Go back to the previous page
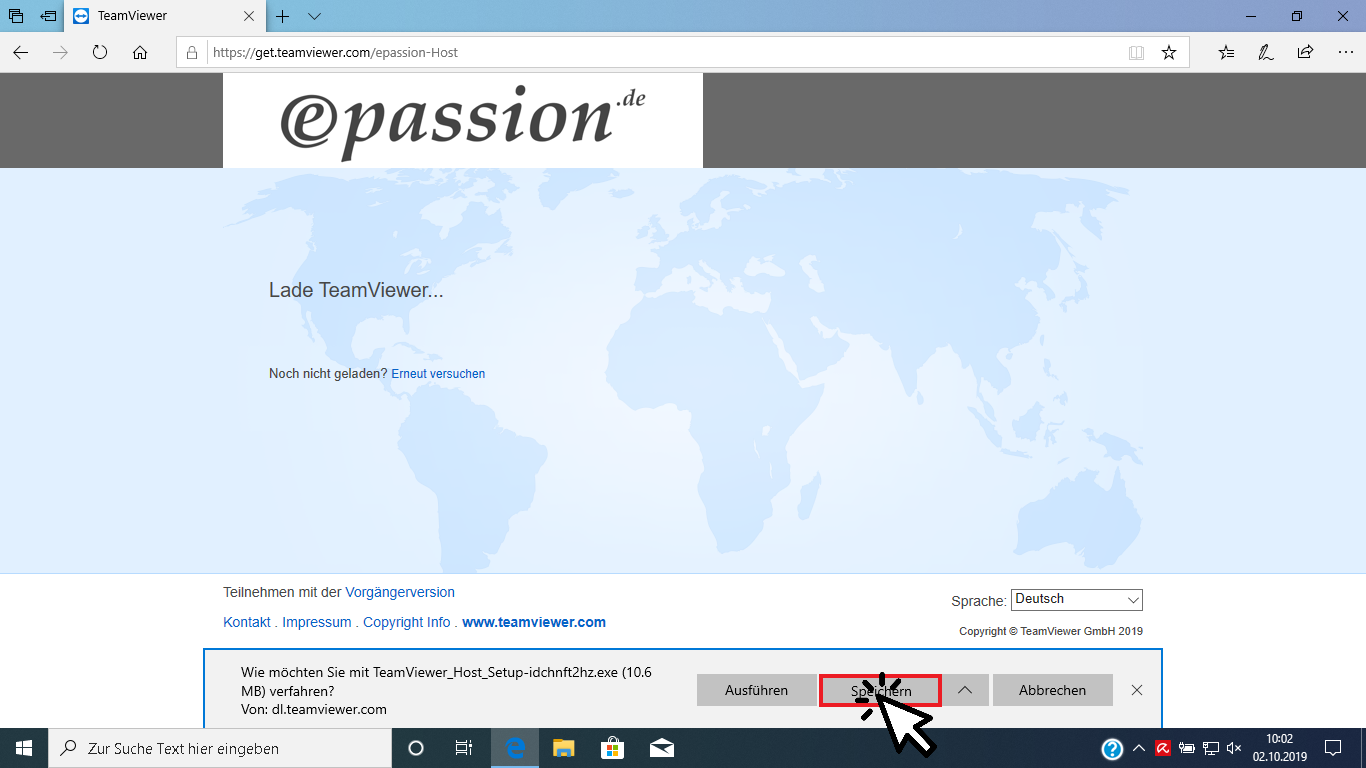The height and width of the screenshot is (768, 1366). [x=20, y=52]
